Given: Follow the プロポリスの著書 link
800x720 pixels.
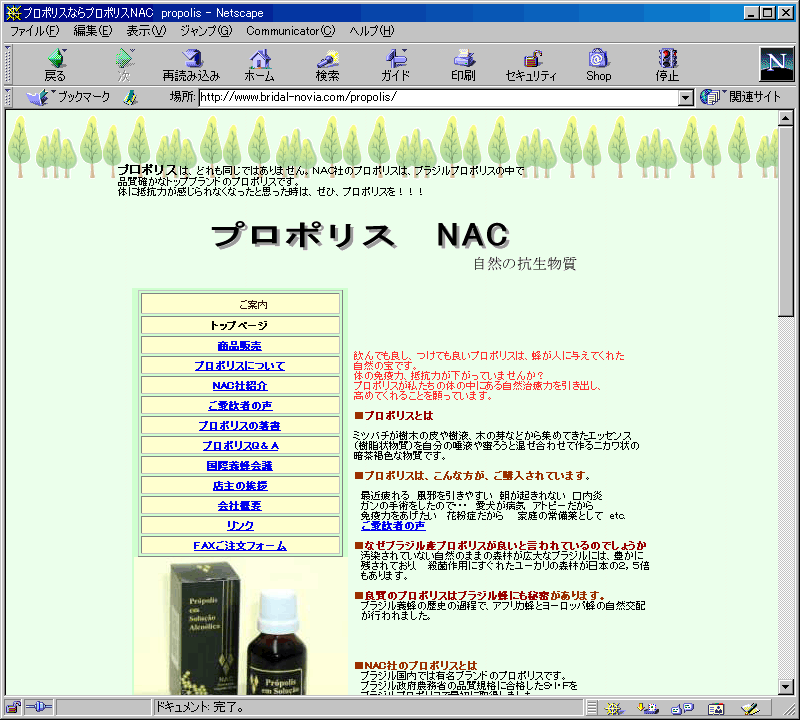Looking at the screenshot, I should (240, 426).
